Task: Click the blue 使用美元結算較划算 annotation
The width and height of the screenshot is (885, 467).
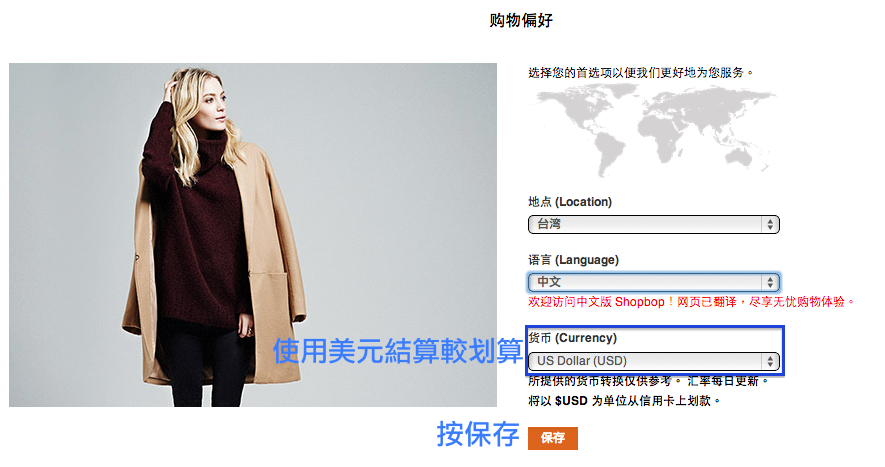Action: point(398,351)
